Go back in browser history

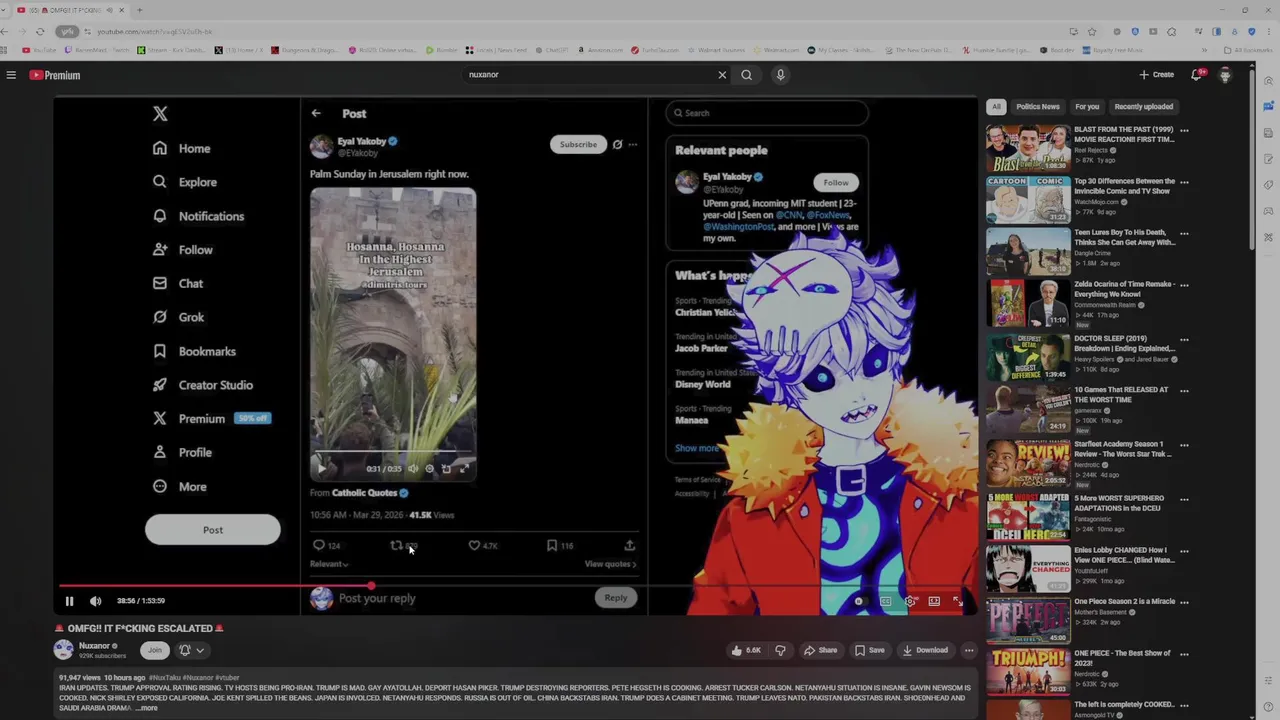click(x=5, y=31)
